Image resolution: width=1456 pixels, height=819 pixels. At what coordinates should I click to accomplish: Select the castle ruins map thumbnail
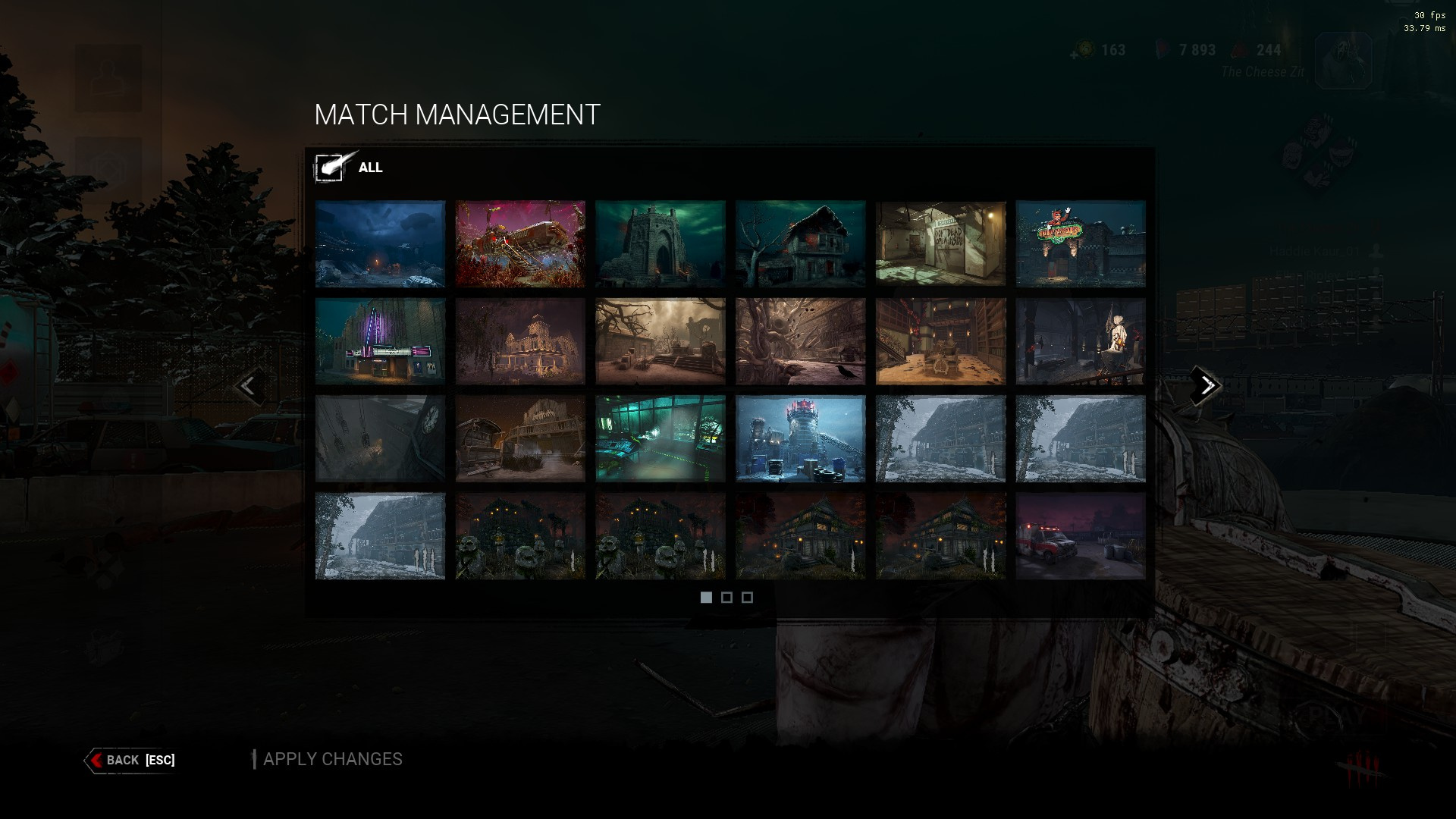(x=660, y=243)
